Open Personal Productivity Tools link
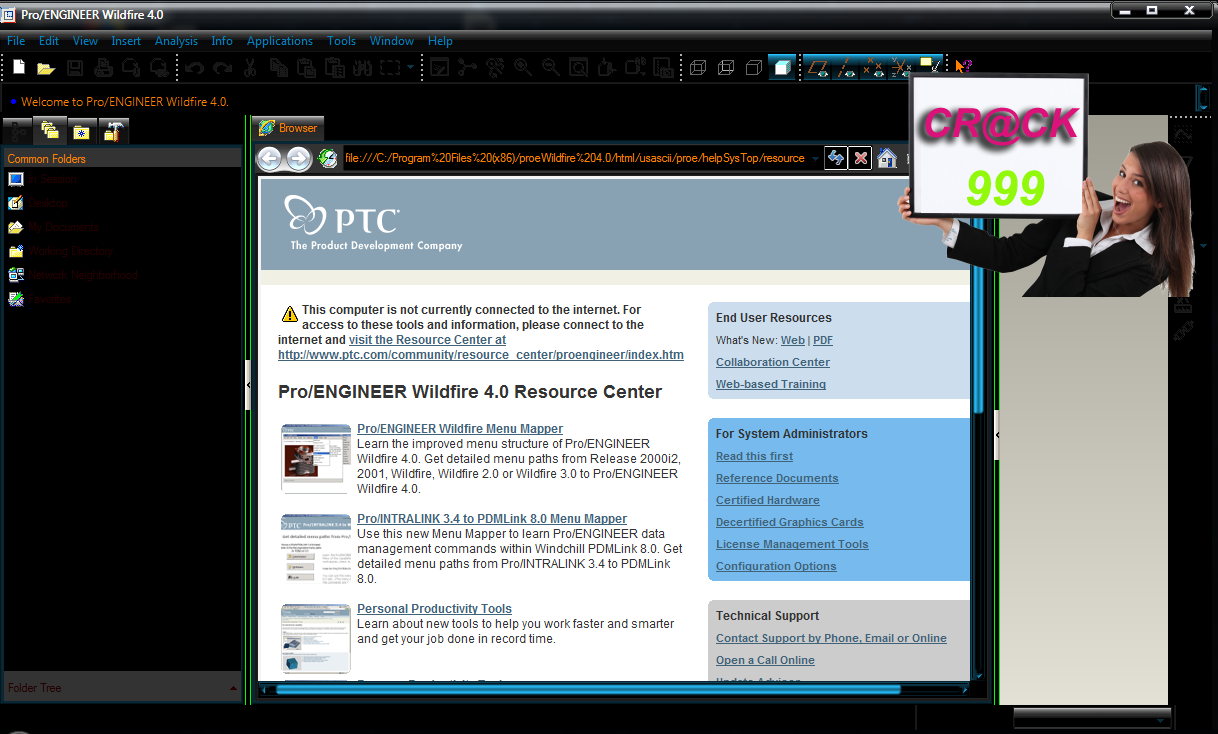This screenshot has height=734, width=1218. (434, 609)
